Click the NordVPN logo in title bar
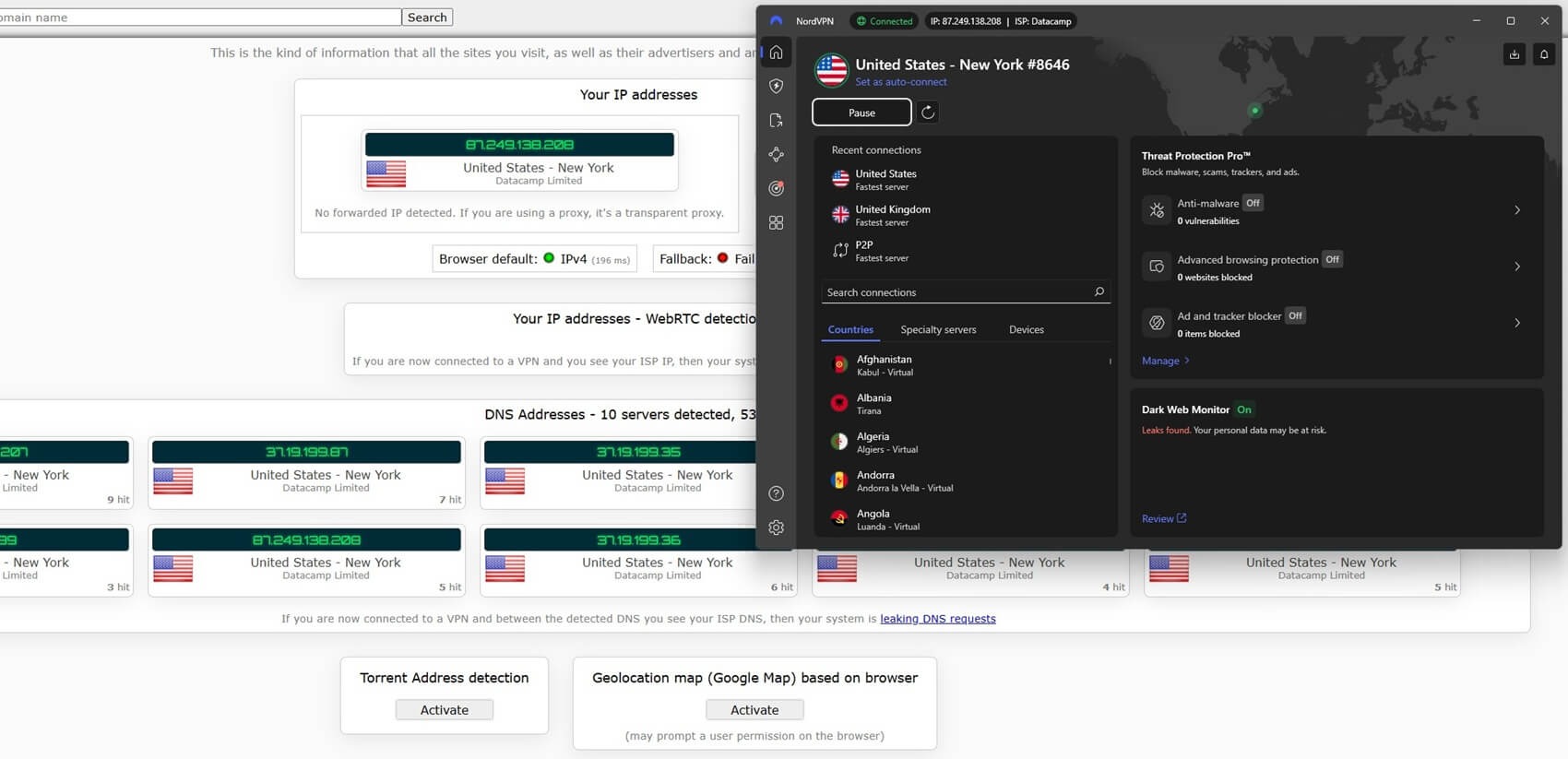Viewport: 1568px width, 759px height. [x=776, y=20]
